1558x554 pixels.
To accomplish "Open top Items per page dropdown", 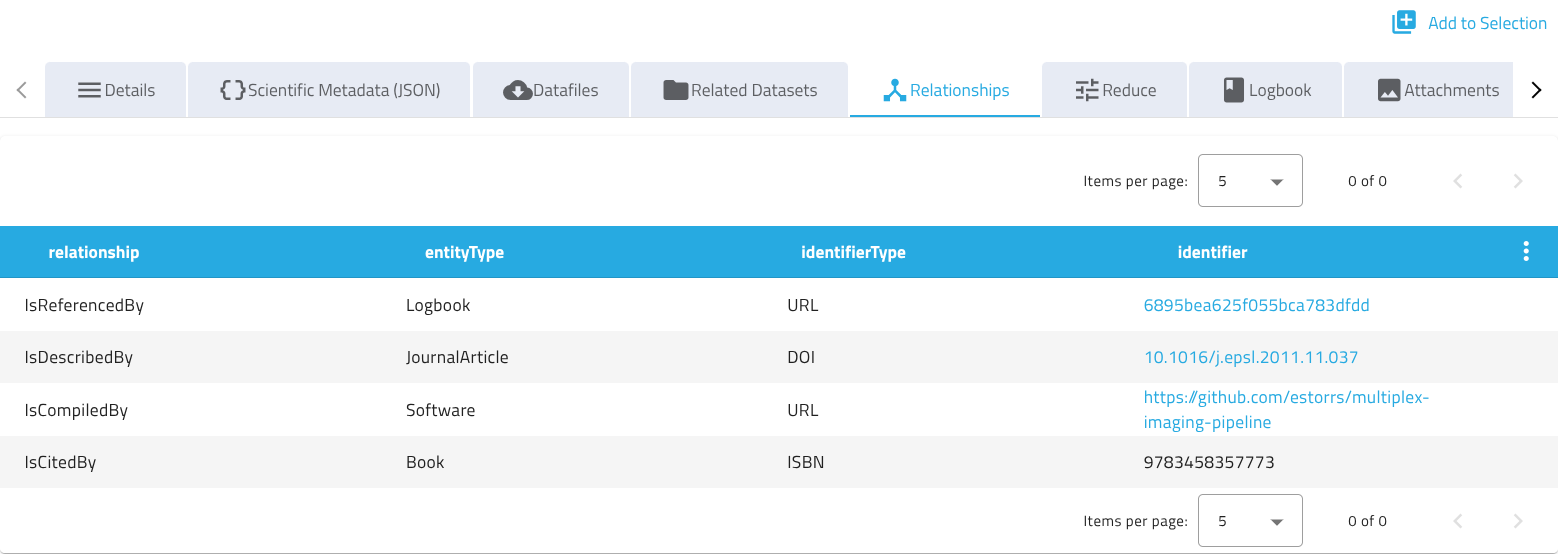I will coord(1250,181).
